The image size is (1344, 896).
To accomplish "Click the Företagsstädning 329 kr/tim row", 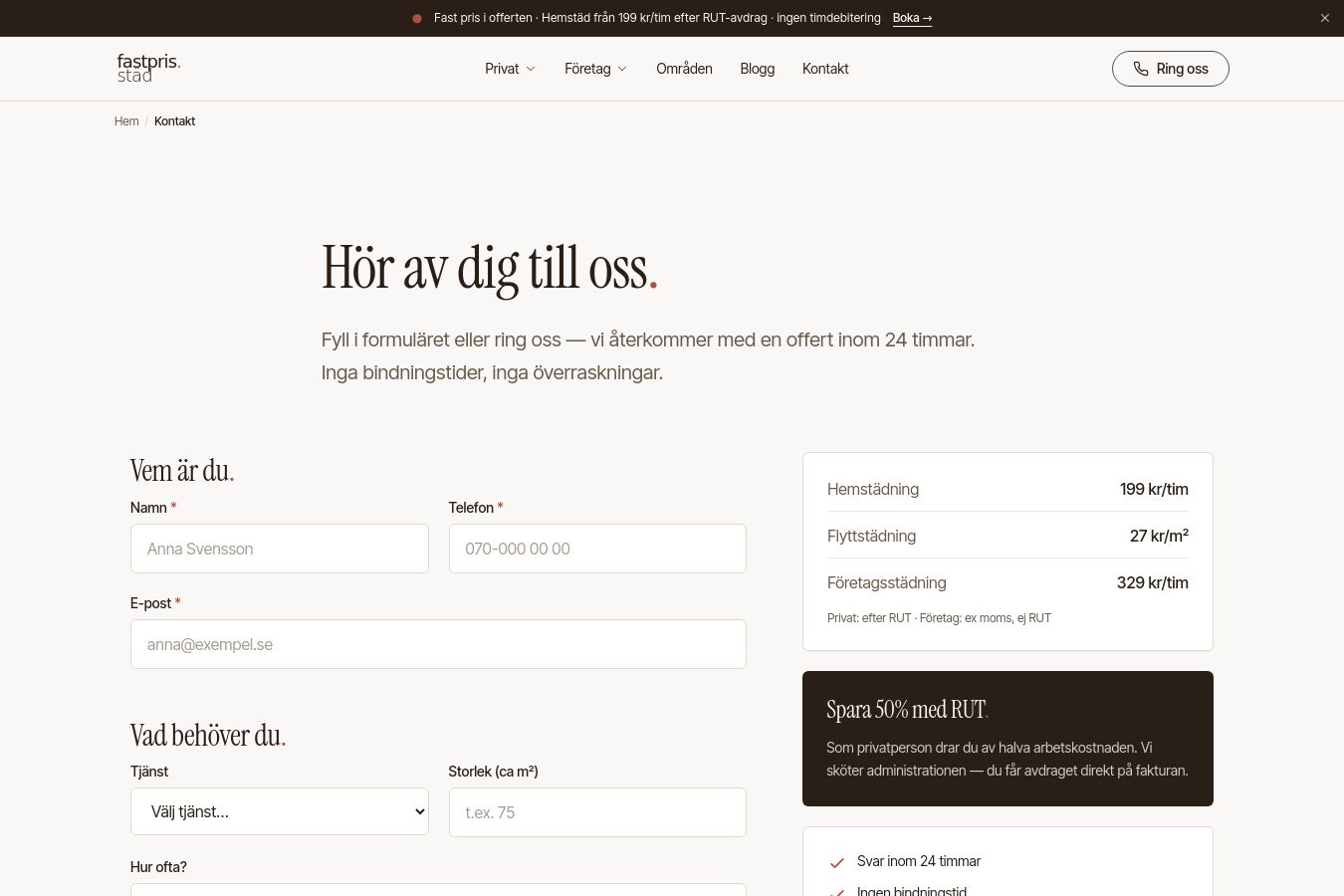I will click(x=1008, y=582).
